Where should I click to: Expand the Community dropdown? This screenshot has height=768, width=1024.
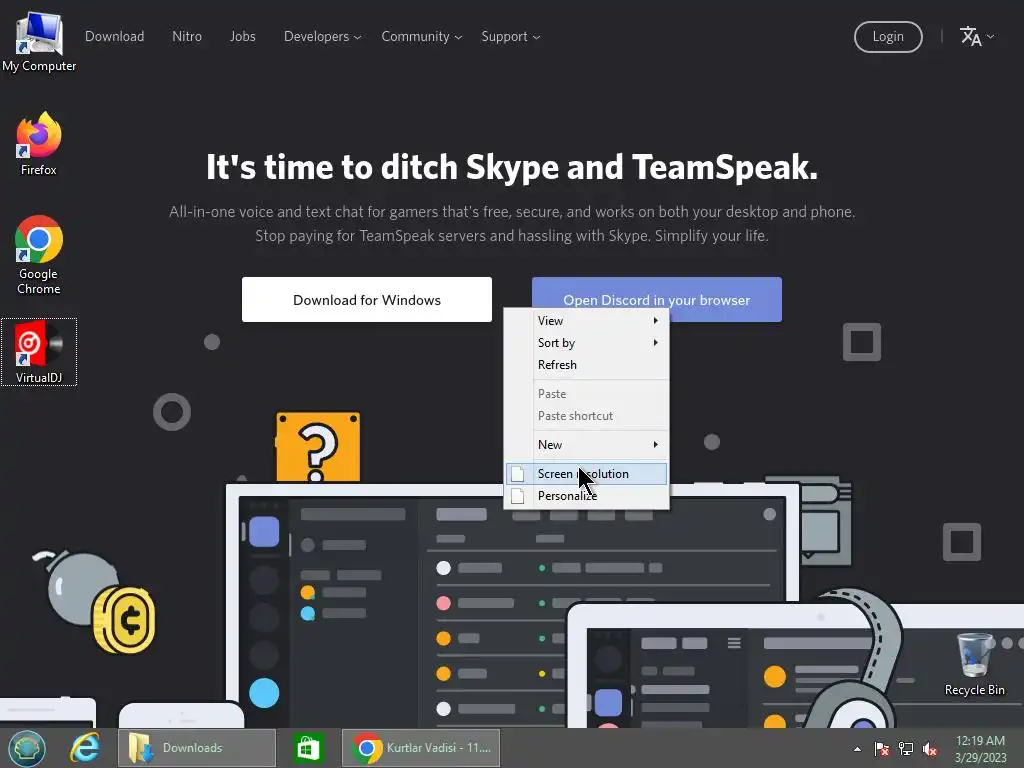click(x=421, y=37)
